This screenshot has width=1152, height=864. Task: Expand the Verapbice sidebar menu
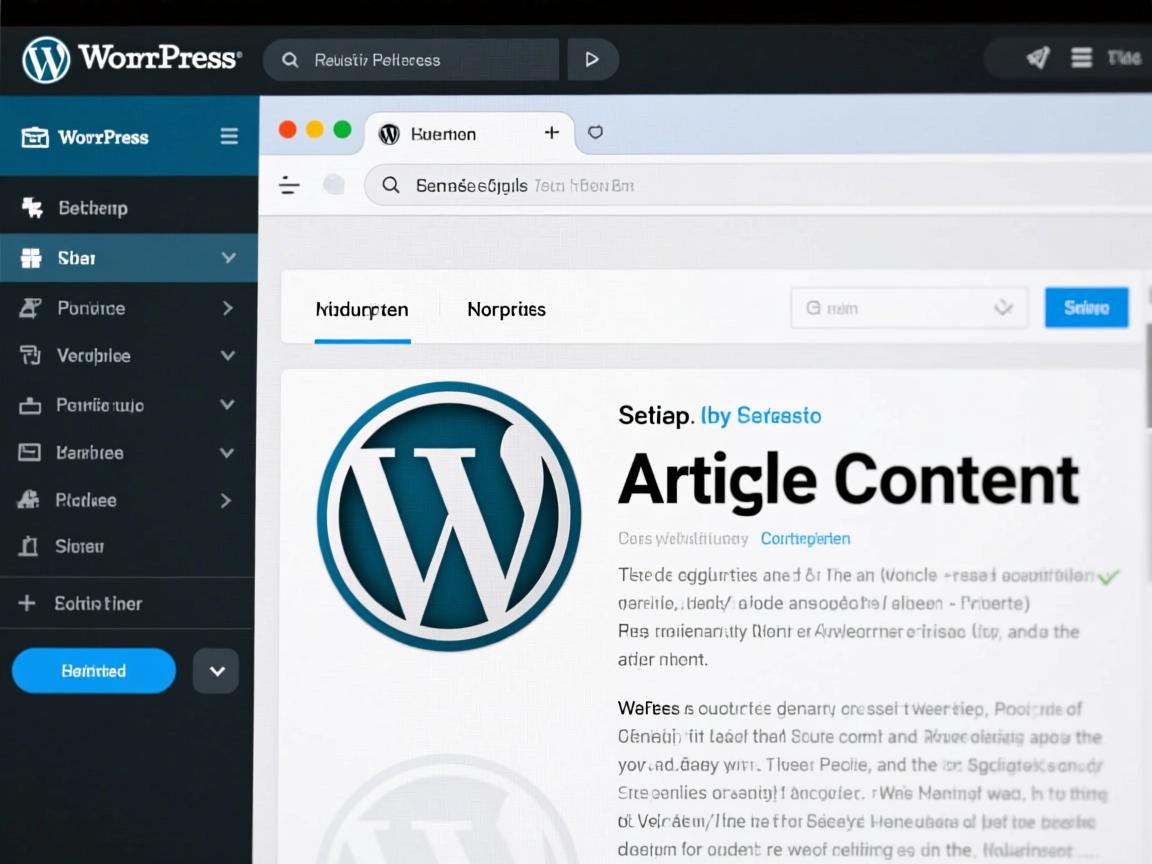[227, 355]
